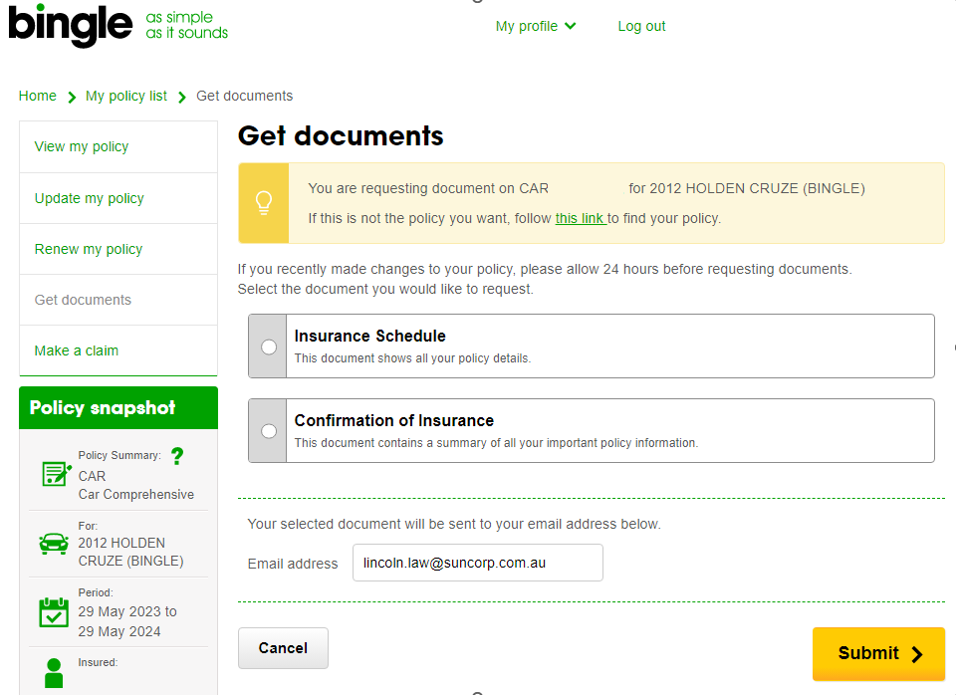The width and height of the screenshot is (956, 695).
Task: Click the Email address input field
Action: tap(477, 563)
